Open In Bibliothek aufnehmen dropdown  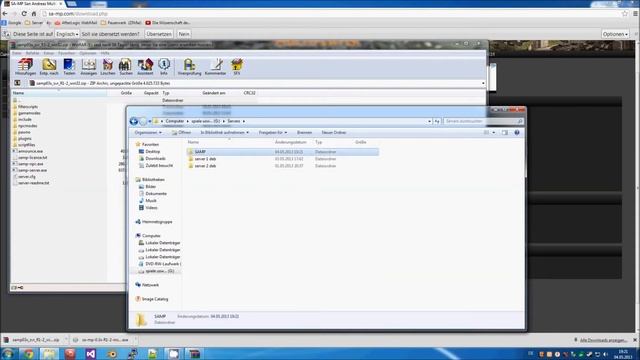click(224, 133)
